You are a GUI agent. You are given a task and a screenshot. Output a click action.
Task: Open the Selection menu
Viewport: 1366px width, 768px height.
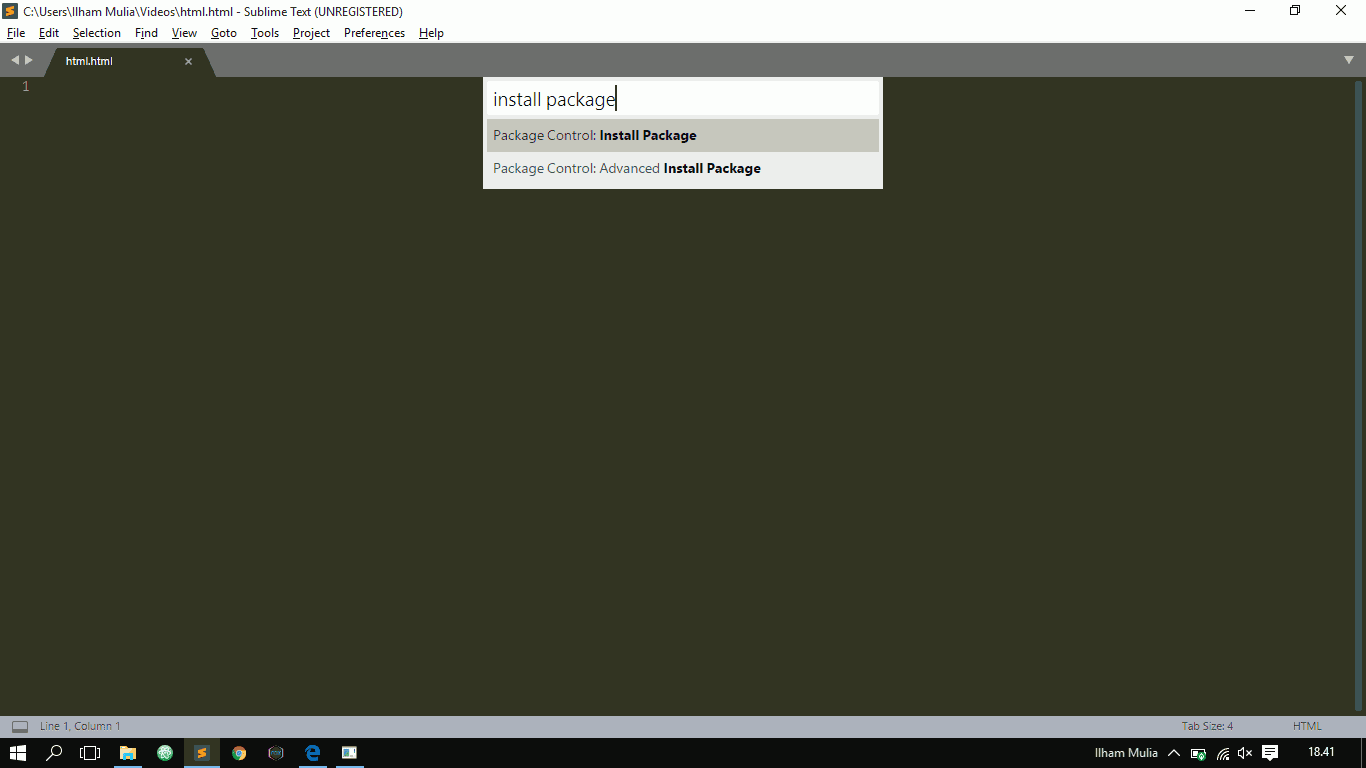coord(96,33)
